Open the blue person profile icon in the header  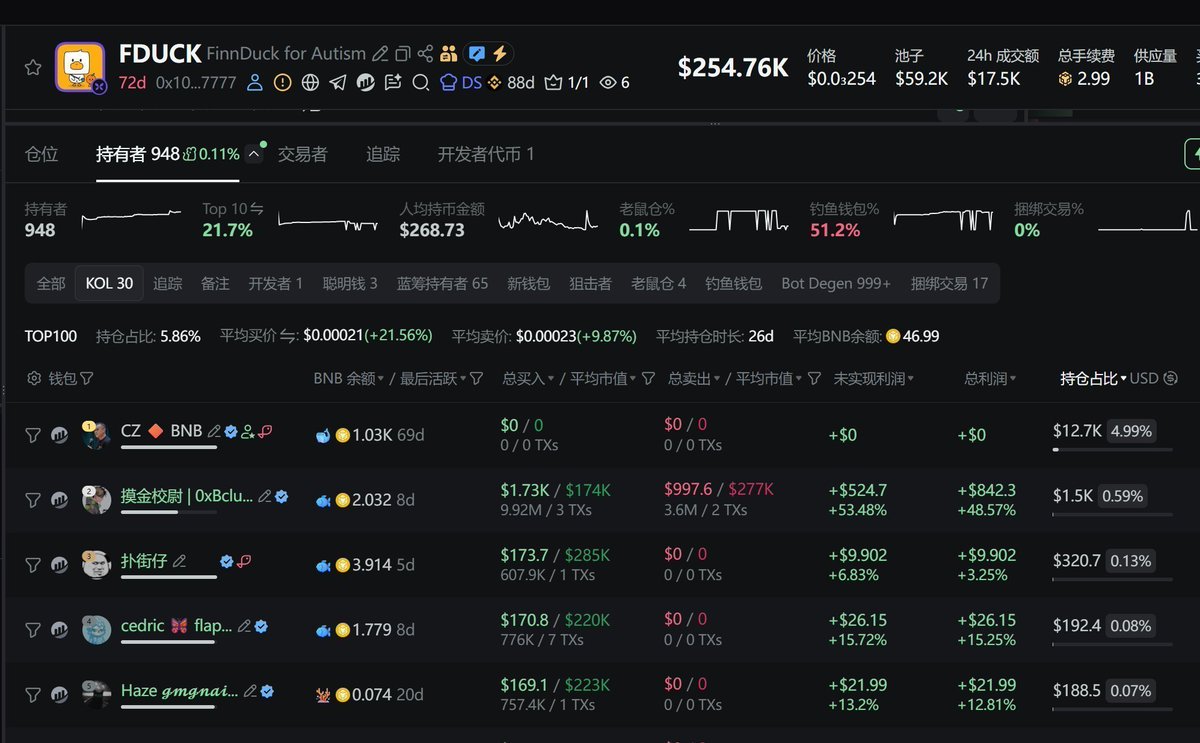point(255,82)
